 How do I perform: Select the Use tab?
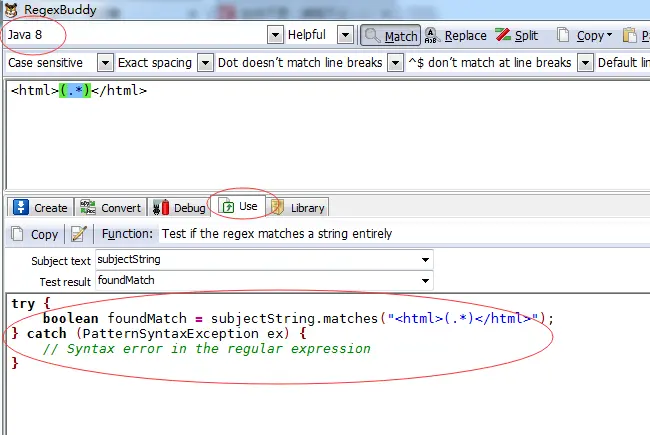(238, 206)
